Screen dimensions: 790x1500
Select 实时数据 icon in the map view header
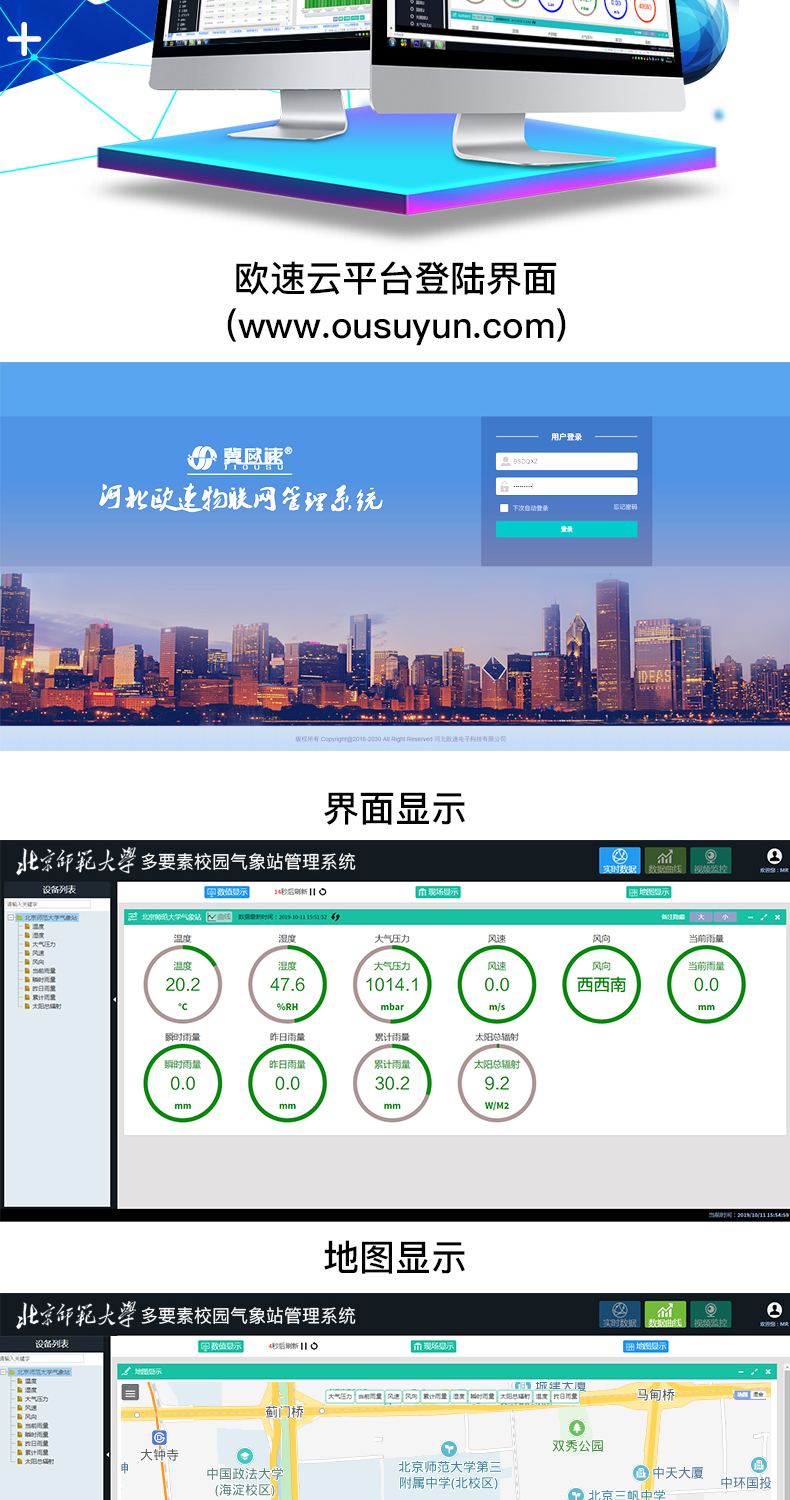620,1314
